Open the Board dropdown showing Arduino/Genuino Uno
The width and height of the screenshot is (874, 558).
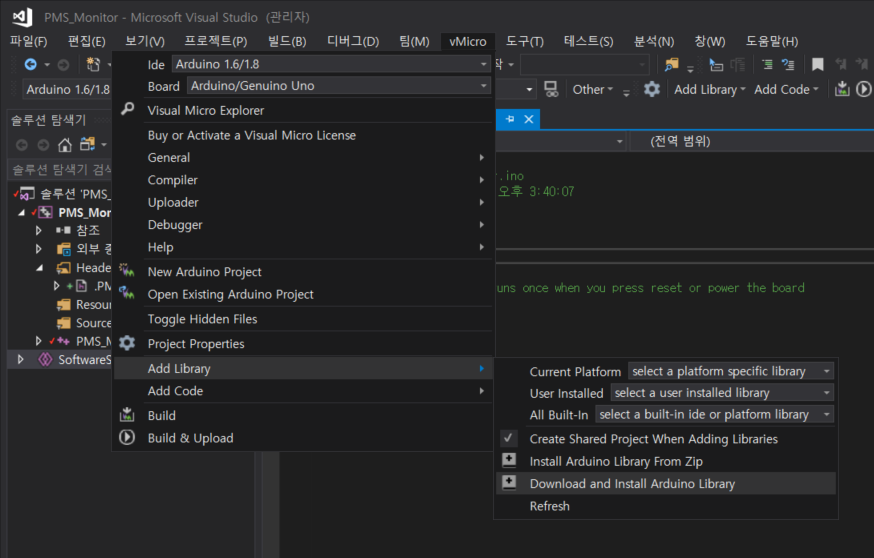click(339, 86)
